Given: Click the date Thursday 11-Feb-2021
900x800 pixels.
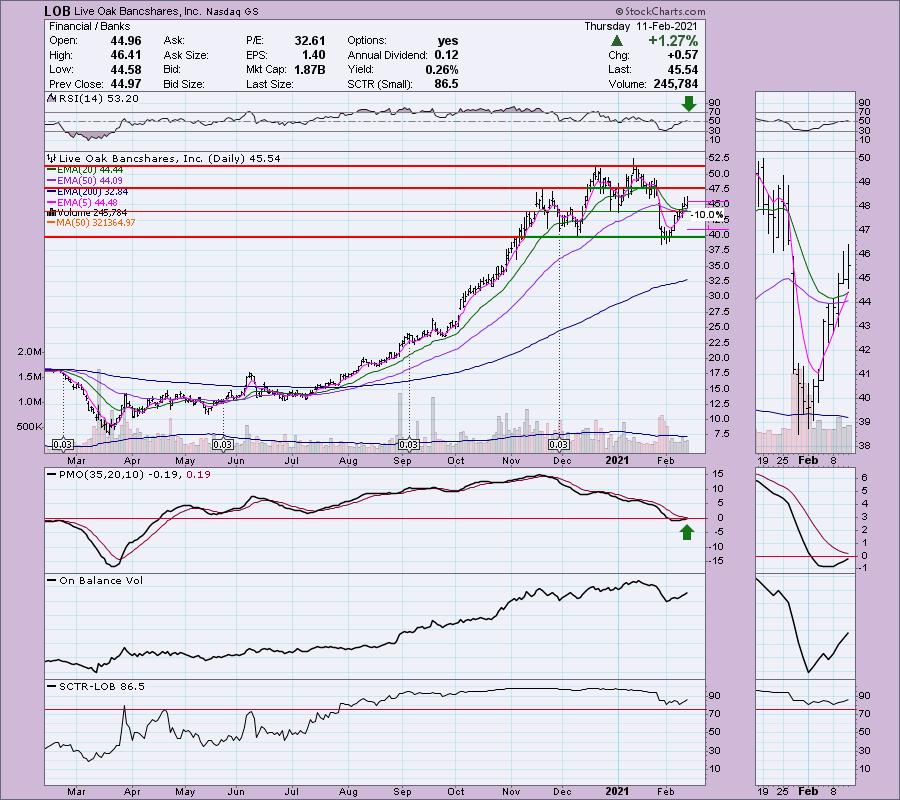Looking at the screenshot, I should click(x=641, y=26).
